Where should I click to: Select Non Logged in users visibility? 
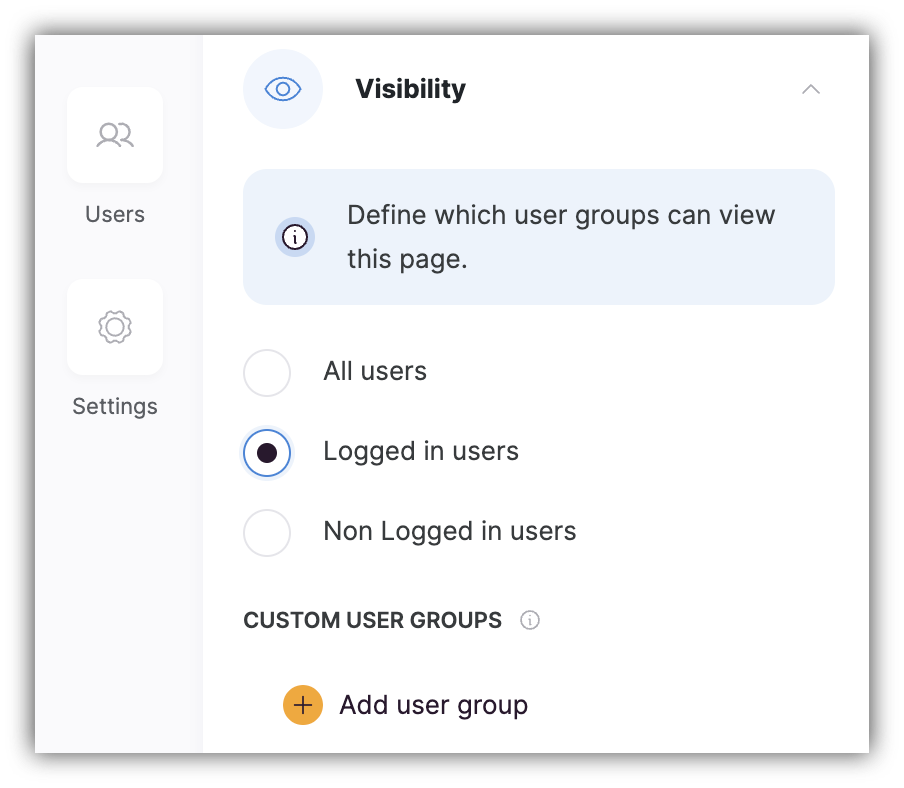pos(266,532)
